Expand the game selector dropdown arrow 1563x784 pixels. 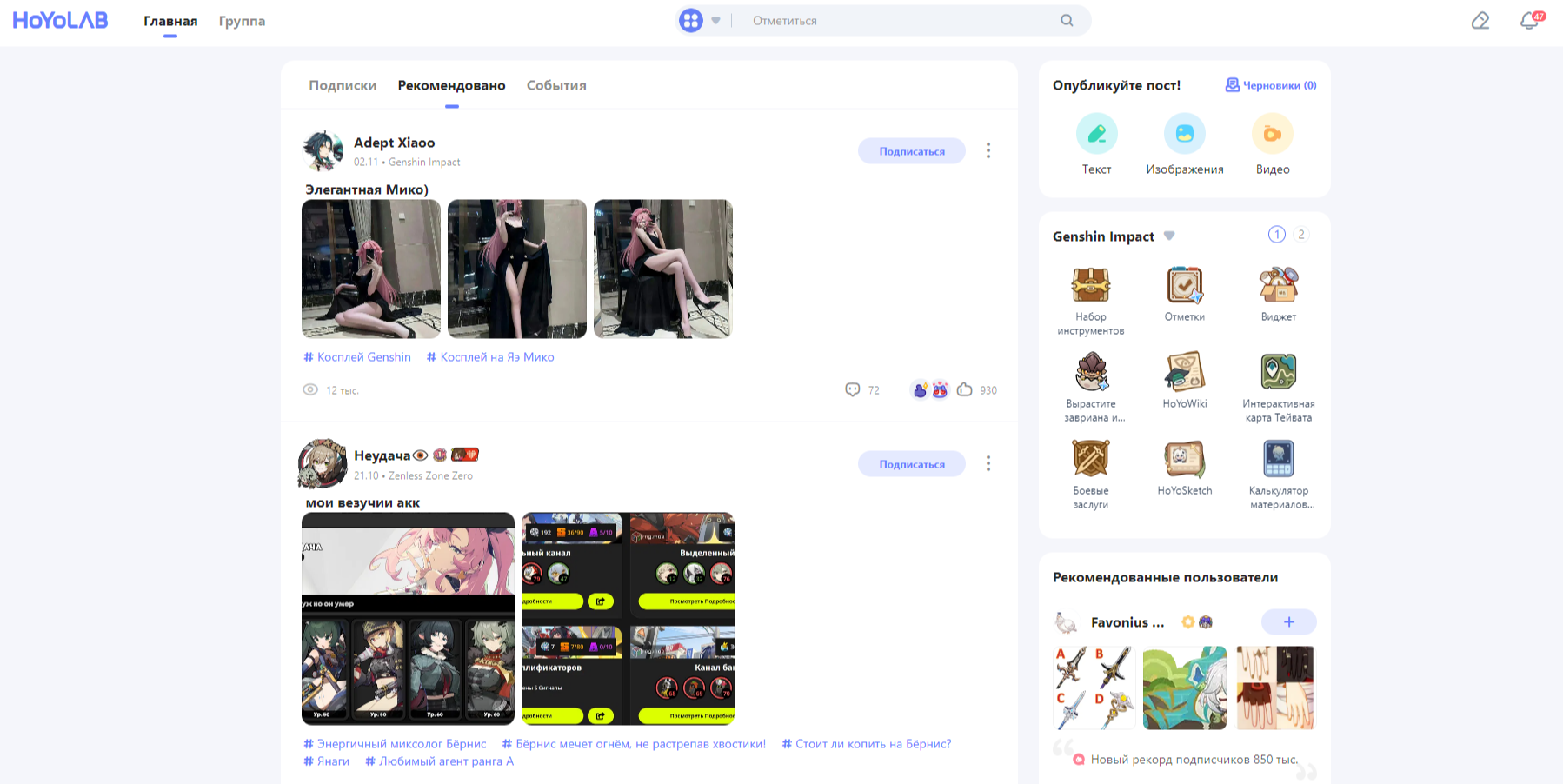pos(715,21)
